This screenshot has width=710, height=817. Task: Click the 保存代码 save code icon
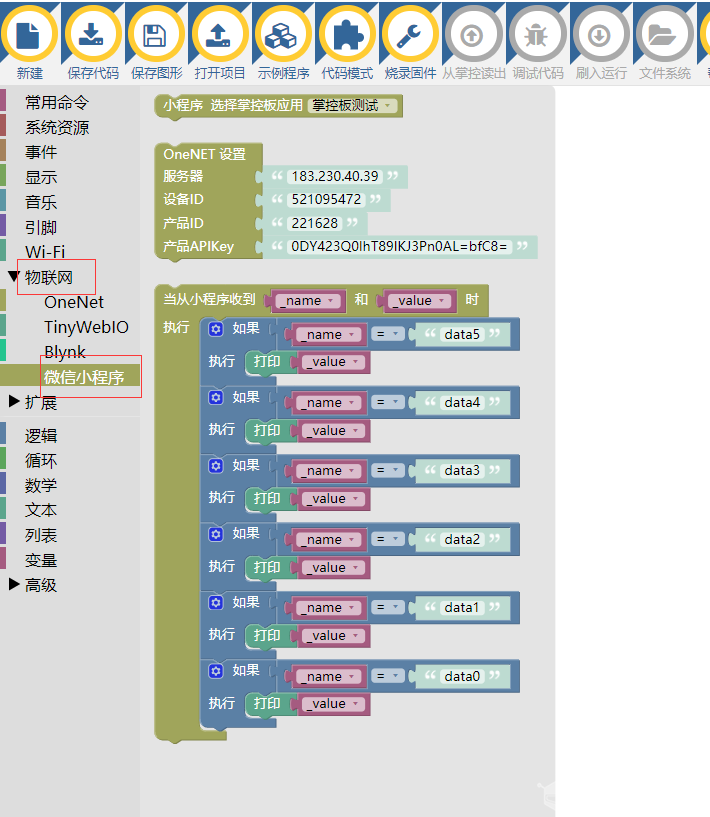[93, 35]
